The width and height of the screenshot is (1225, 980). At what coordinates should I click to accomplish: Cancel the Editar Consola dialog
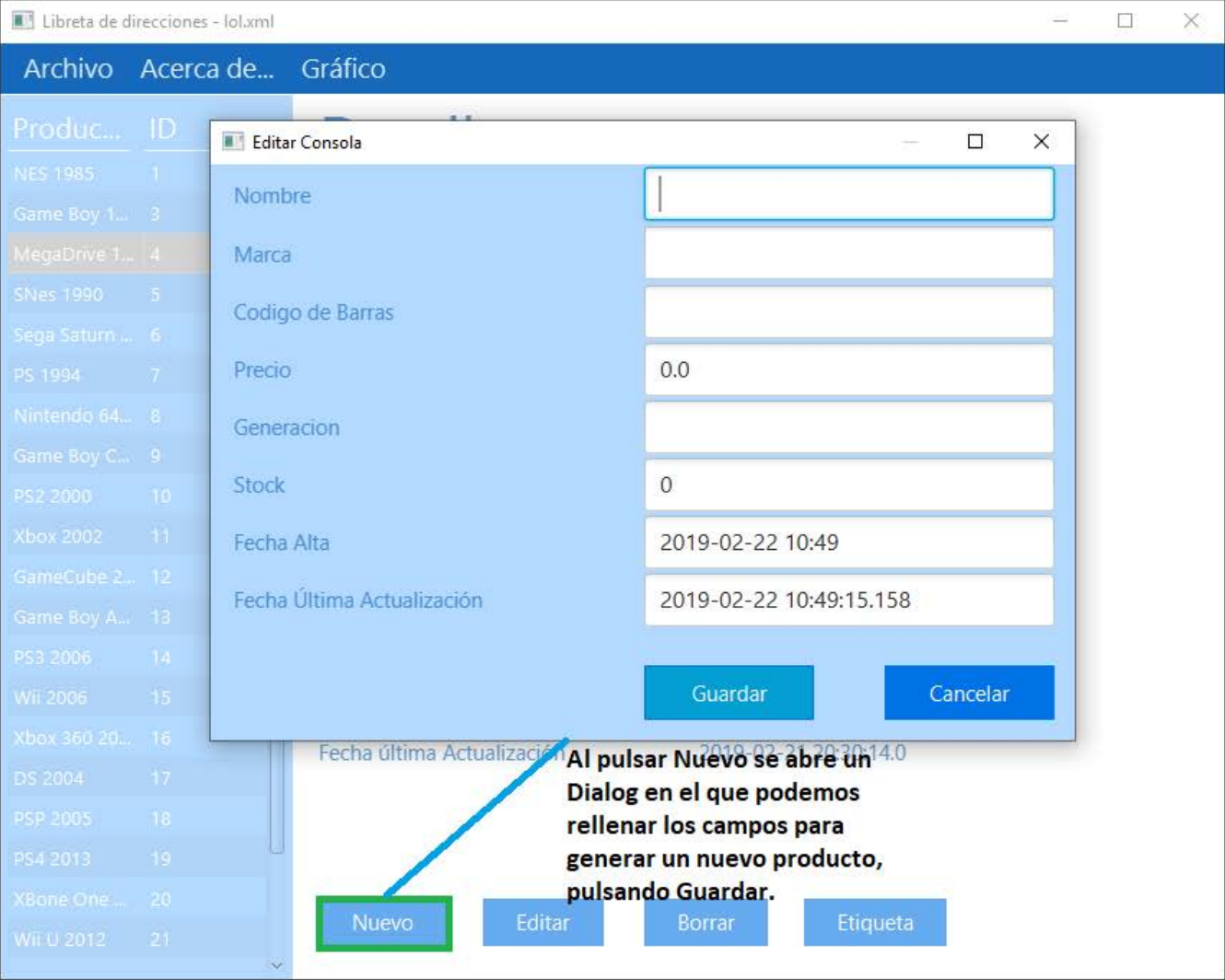[x=969, y=693]
